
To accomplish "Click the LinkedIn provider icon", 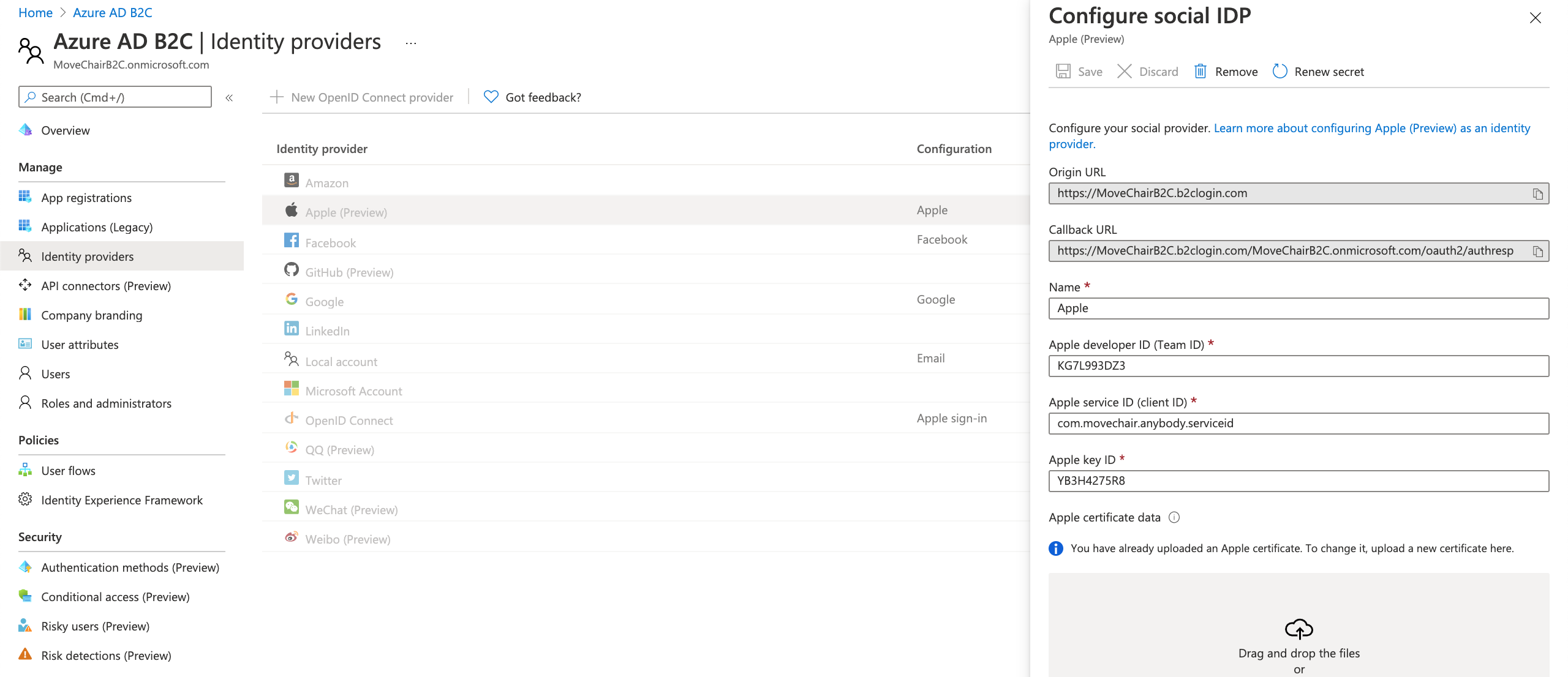I will coord(292,328).
